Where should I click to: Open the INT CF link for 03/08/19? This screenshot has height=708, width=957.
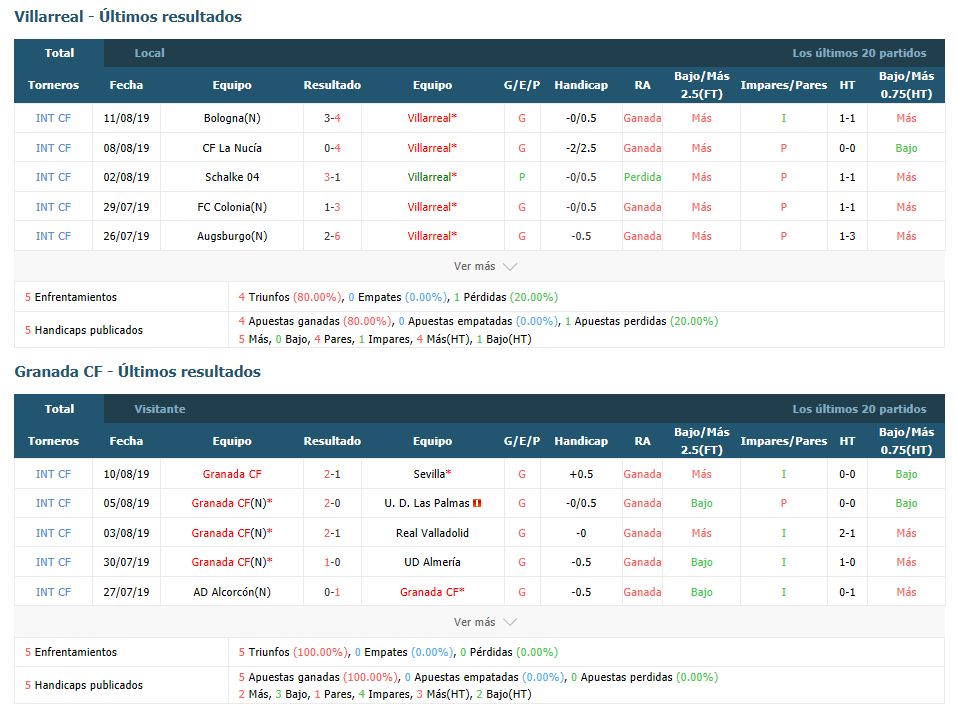(x=53, y=533)
